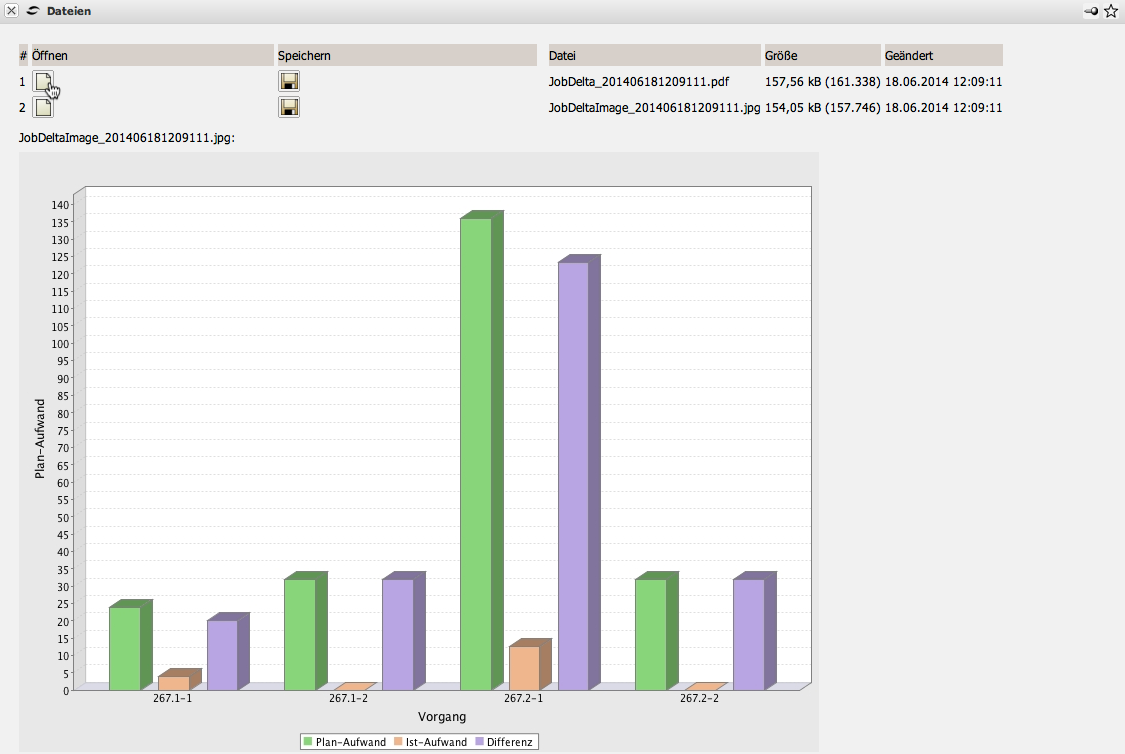Save the JobDelta PDF via its floppy disk icon
1125x754 pixels.
tap(289, 82)
